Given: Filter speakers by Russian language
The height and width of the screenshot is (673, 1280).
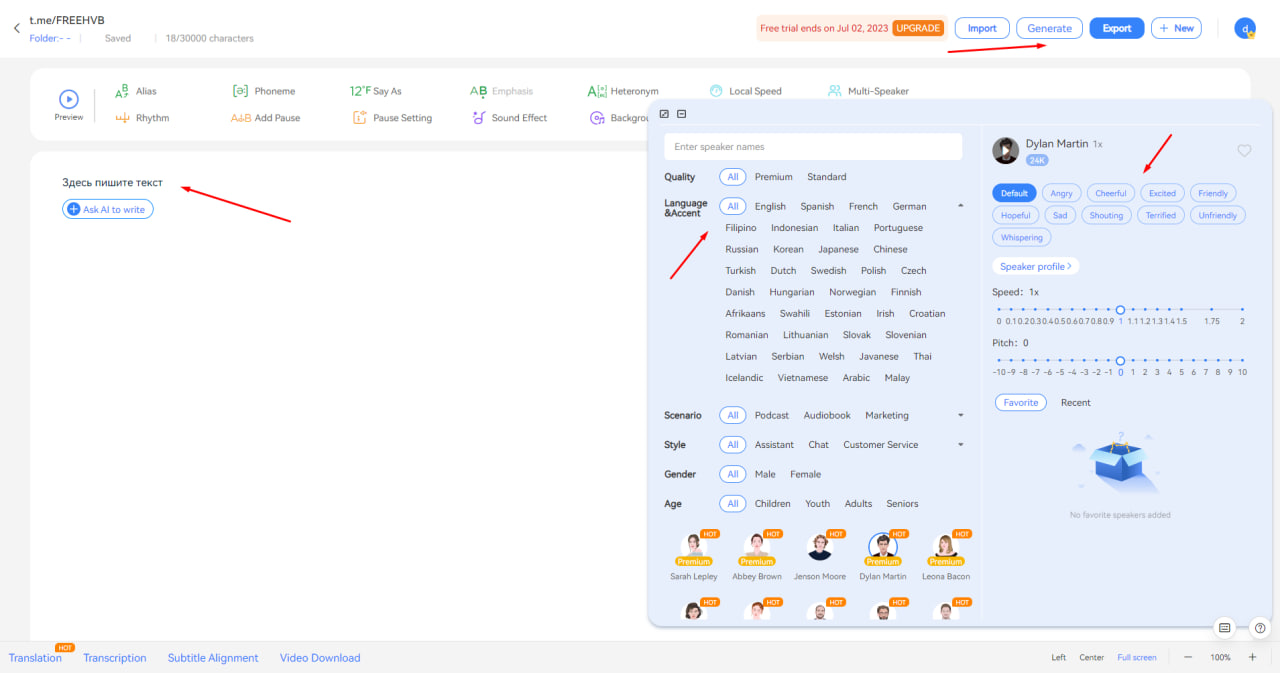Looking at the screenshot, I should [x=742, y=249].
